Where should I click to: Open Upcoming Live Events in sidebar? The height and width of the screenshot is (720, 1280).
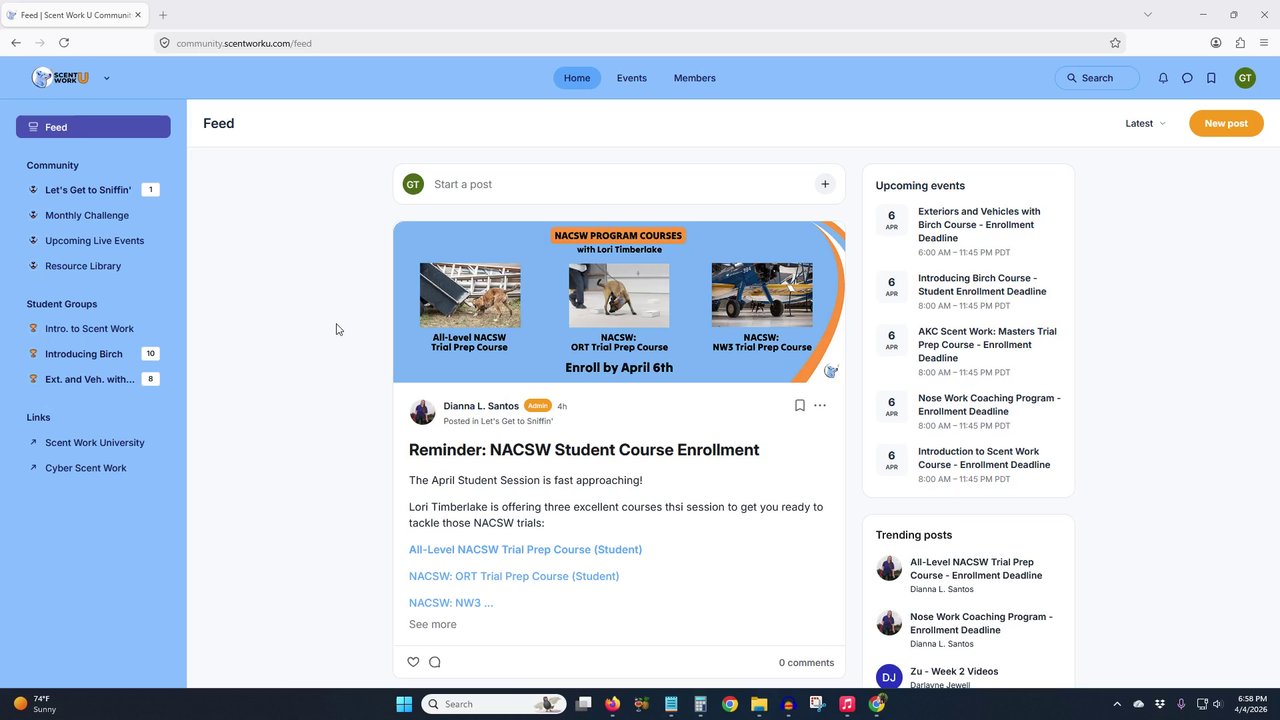93,241
